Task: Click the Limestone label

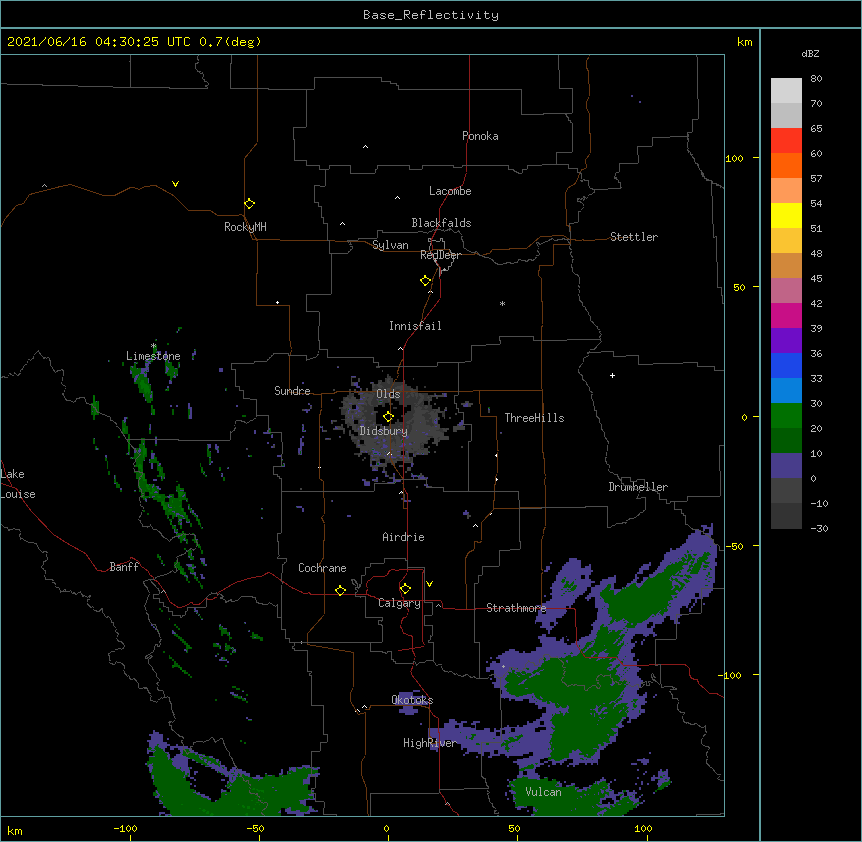Action: click(153, 356)
